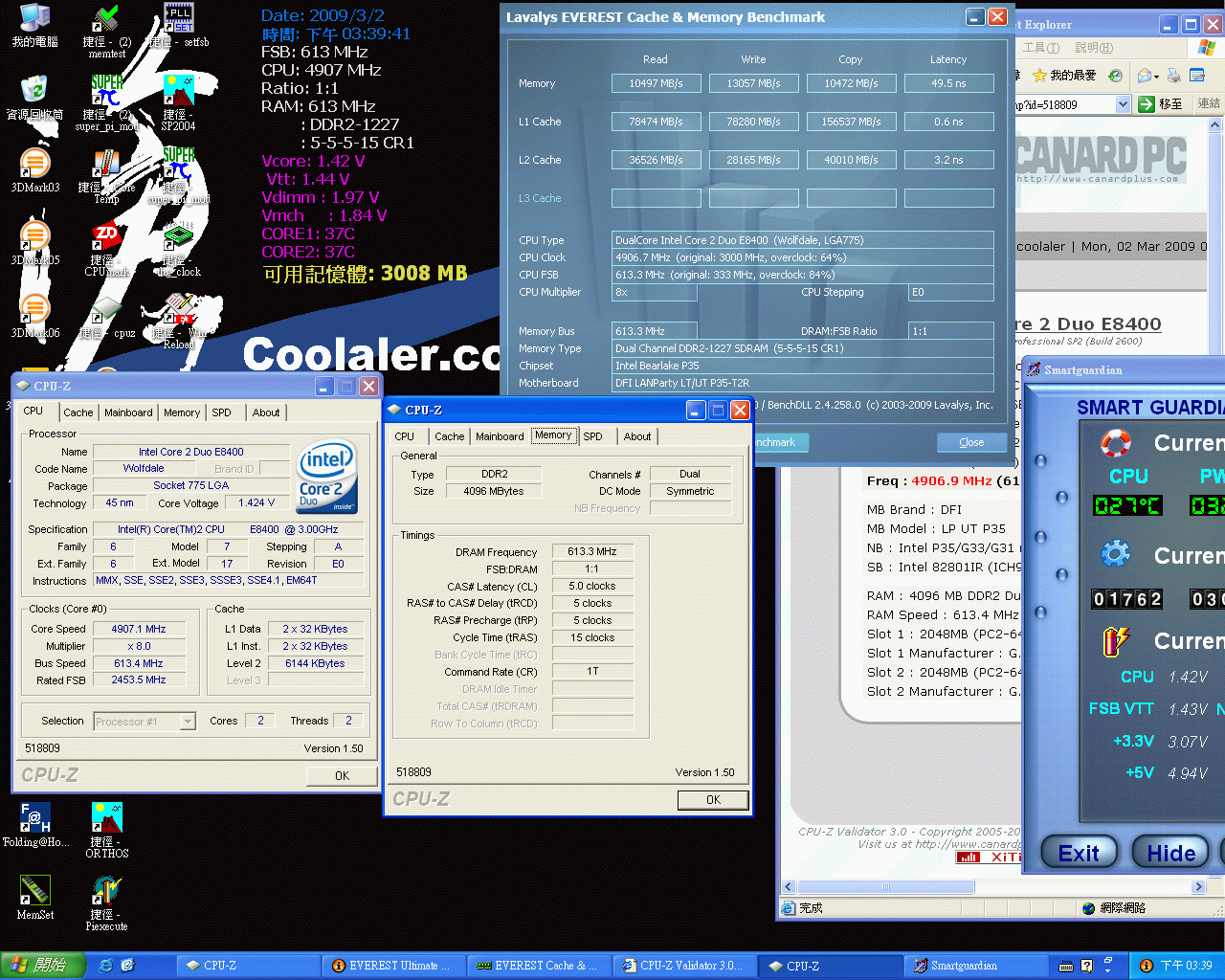Switch to Smartguardian taskbar button

click(x=975, y=966)
